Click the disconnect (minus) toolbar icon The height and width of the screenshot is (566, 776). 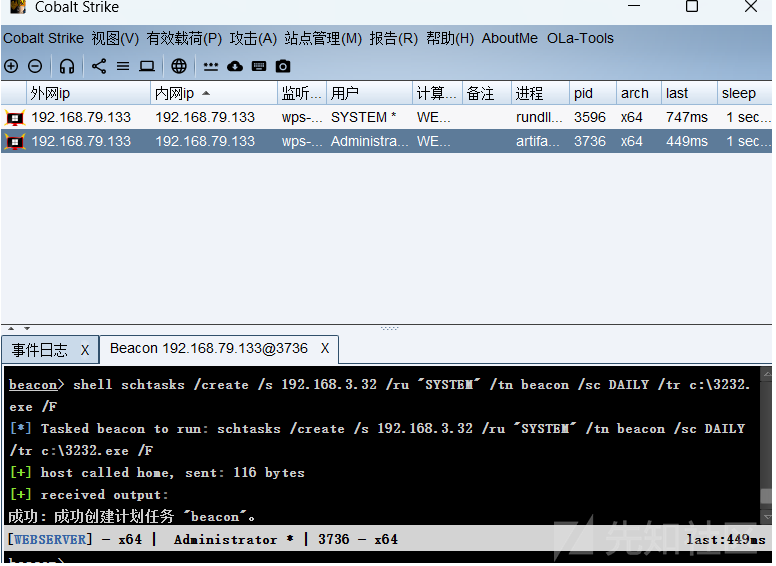pos(35,66)
